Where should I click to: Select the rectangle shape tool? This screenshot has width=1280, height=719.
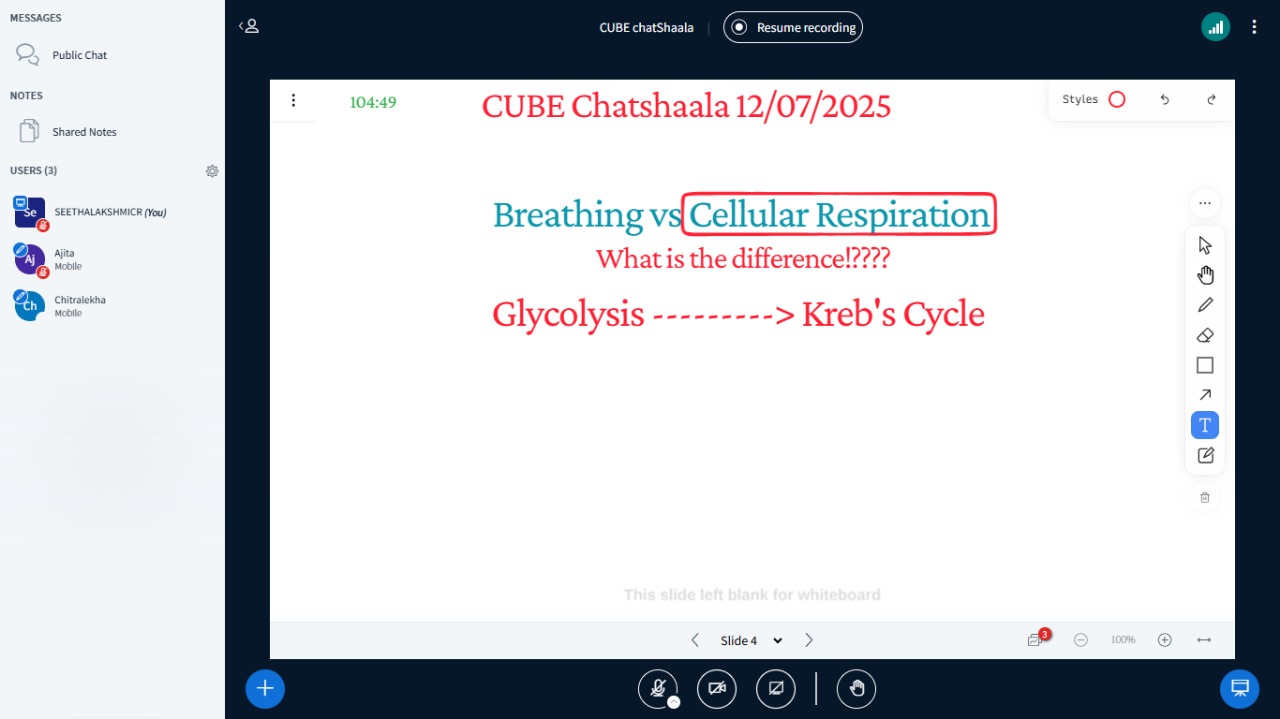(1204, 365)
